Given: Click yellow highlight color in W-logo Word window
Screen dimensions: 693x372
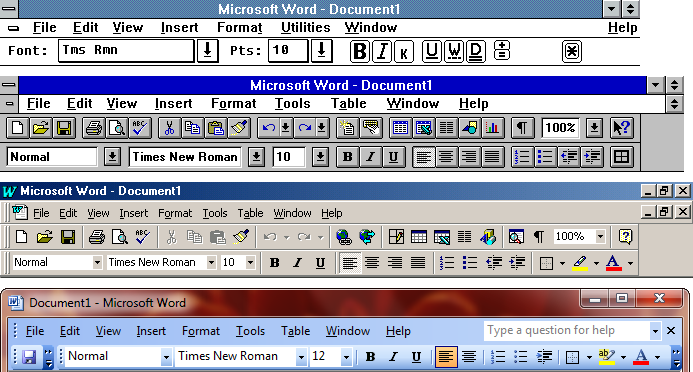Looking at the screenshot, I should [580, 263].
